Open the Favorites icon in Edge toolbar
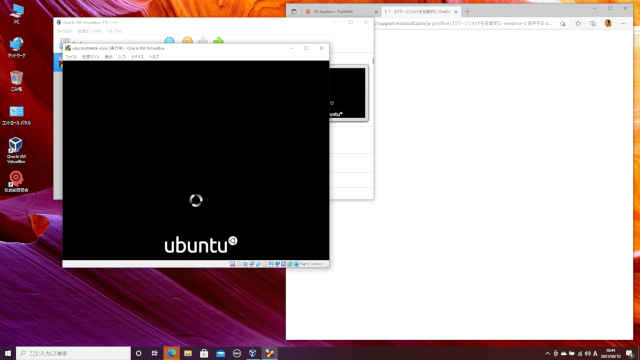Viewport: 640px width, 360px height. [x=578, y=24]
